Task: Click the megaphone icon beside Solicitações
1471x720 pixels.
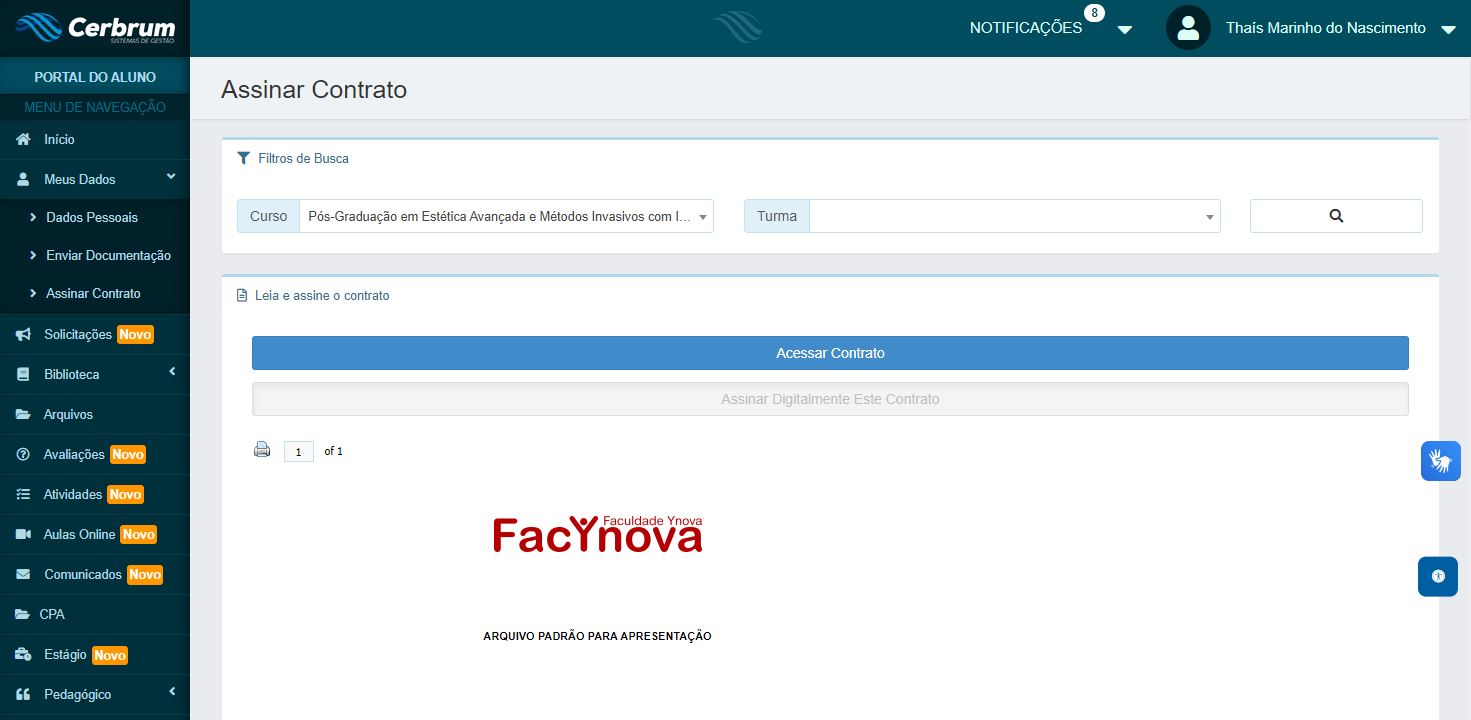Action: click(x=23, y=334)
